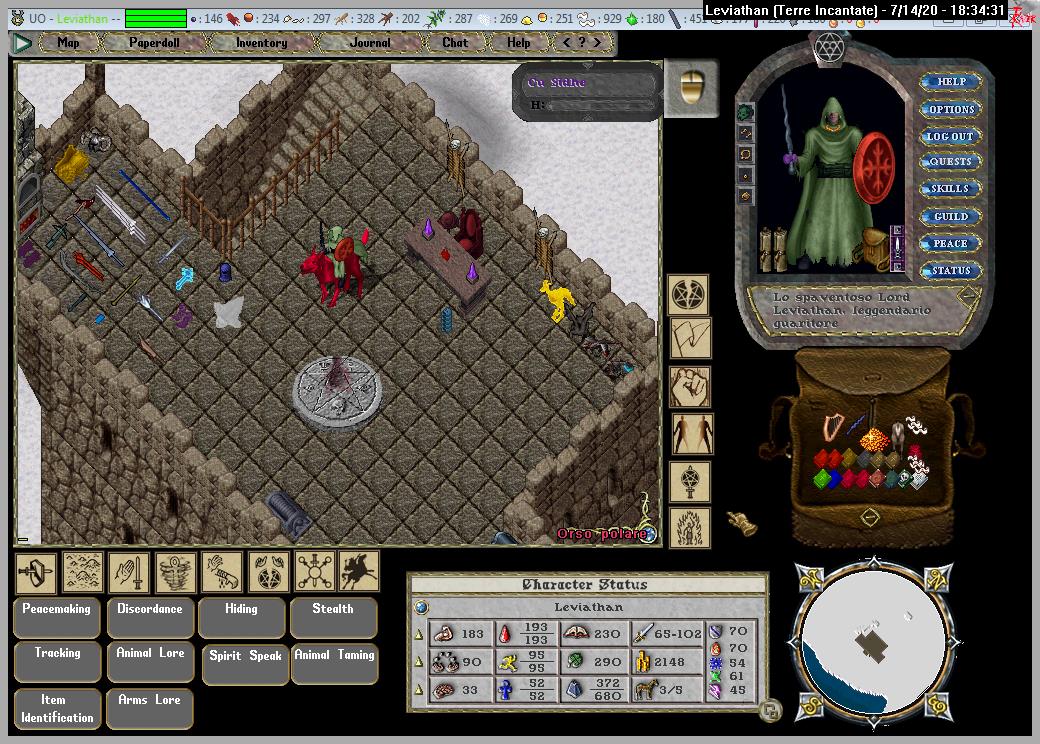Viewport: 1040px width, 744px height.
Task: Click the scrolls on the paperdoll
Action: click(773, 248)
